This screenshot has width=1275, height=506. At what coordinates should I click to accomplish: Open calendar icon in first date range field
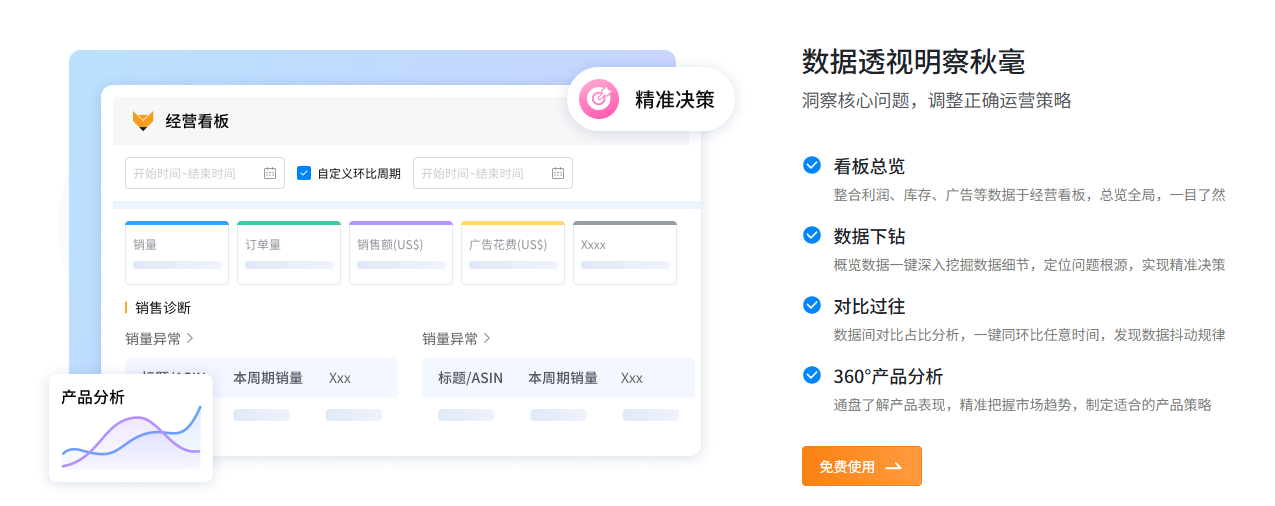[x=270, y=173]
